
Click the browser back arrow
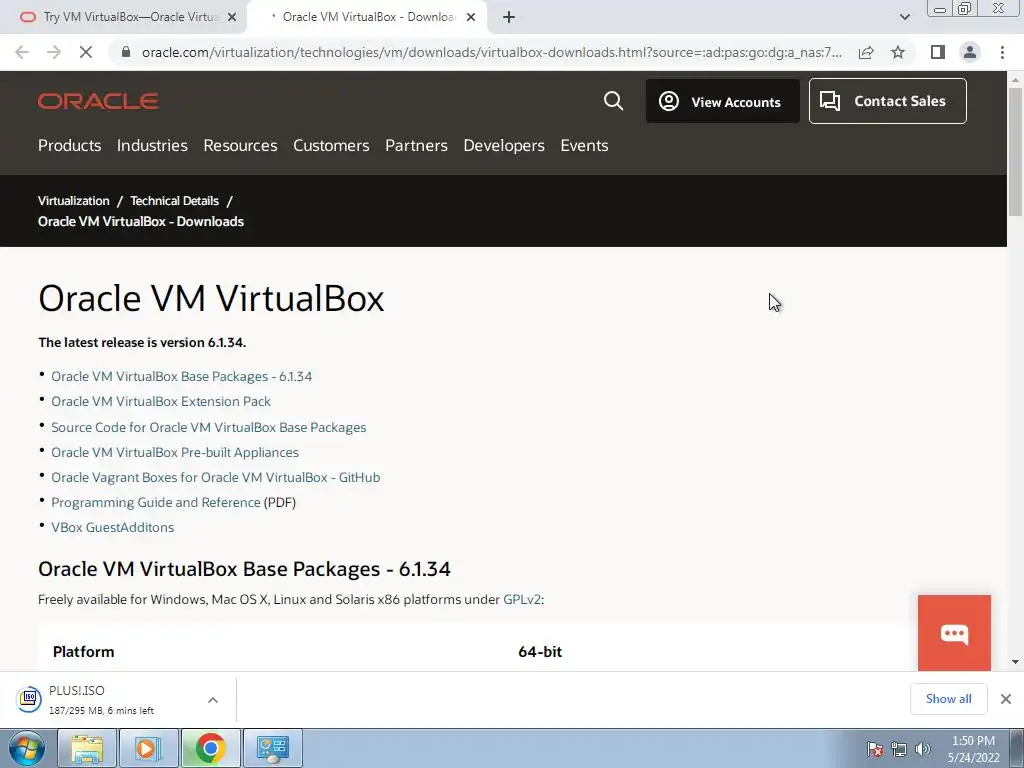point(22,52)
